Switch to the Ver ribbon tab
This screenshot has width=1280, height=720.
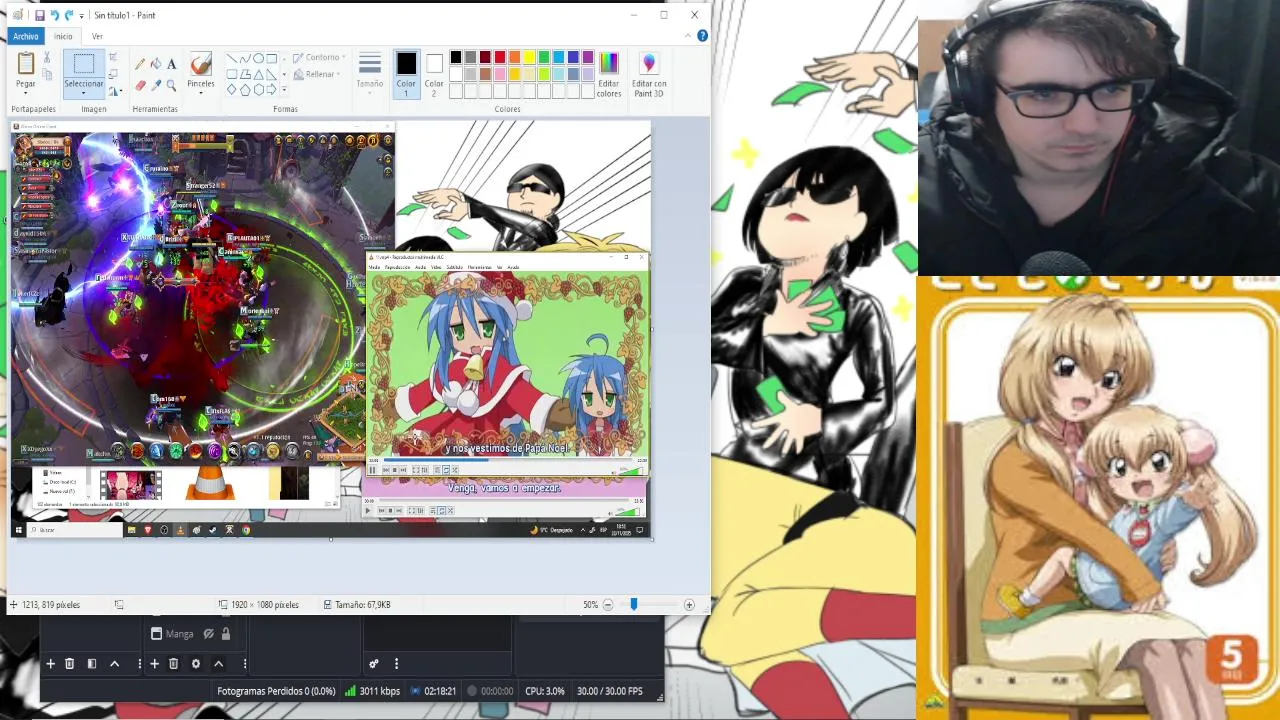point(97,36)
